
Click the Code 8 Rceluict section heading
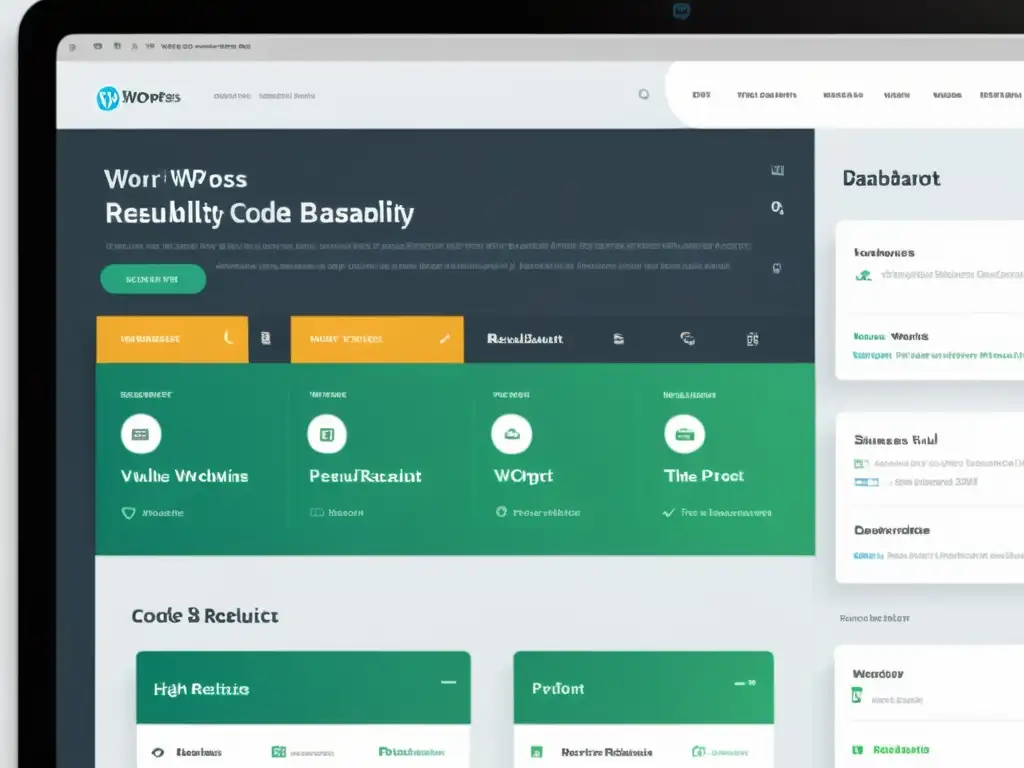(205, 616)
